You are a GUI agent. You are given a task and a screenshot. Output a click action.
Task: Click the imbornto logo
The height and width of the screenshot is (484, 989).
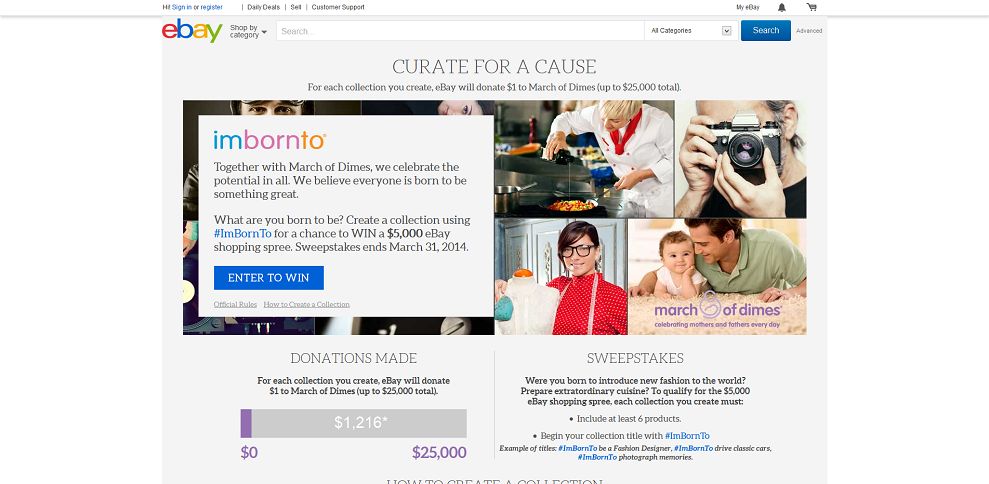(269, 140)
